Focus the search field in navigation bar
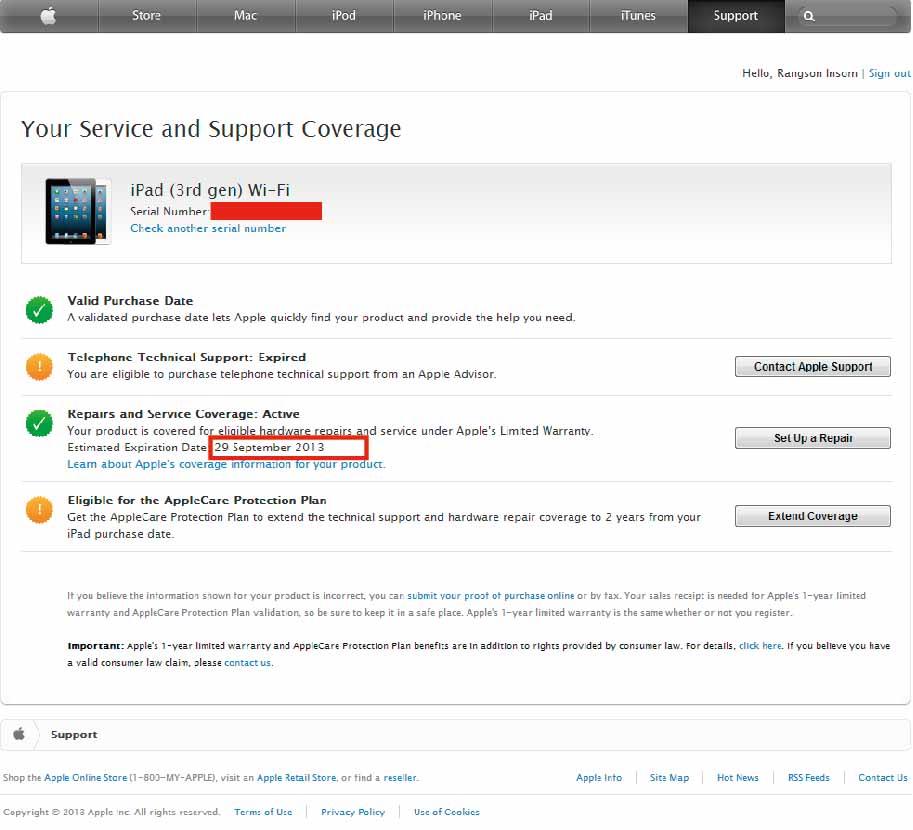This screenshot has width=913, height=830. click(x=848, y=16)
